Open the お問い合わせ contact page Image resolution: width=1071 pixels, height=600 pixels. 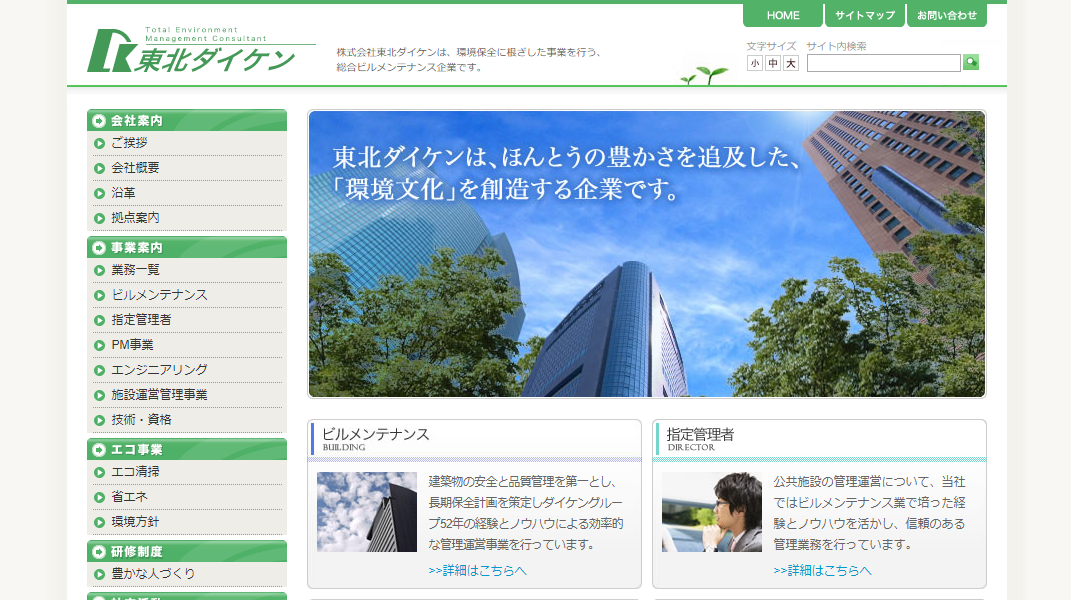(946, 15)
